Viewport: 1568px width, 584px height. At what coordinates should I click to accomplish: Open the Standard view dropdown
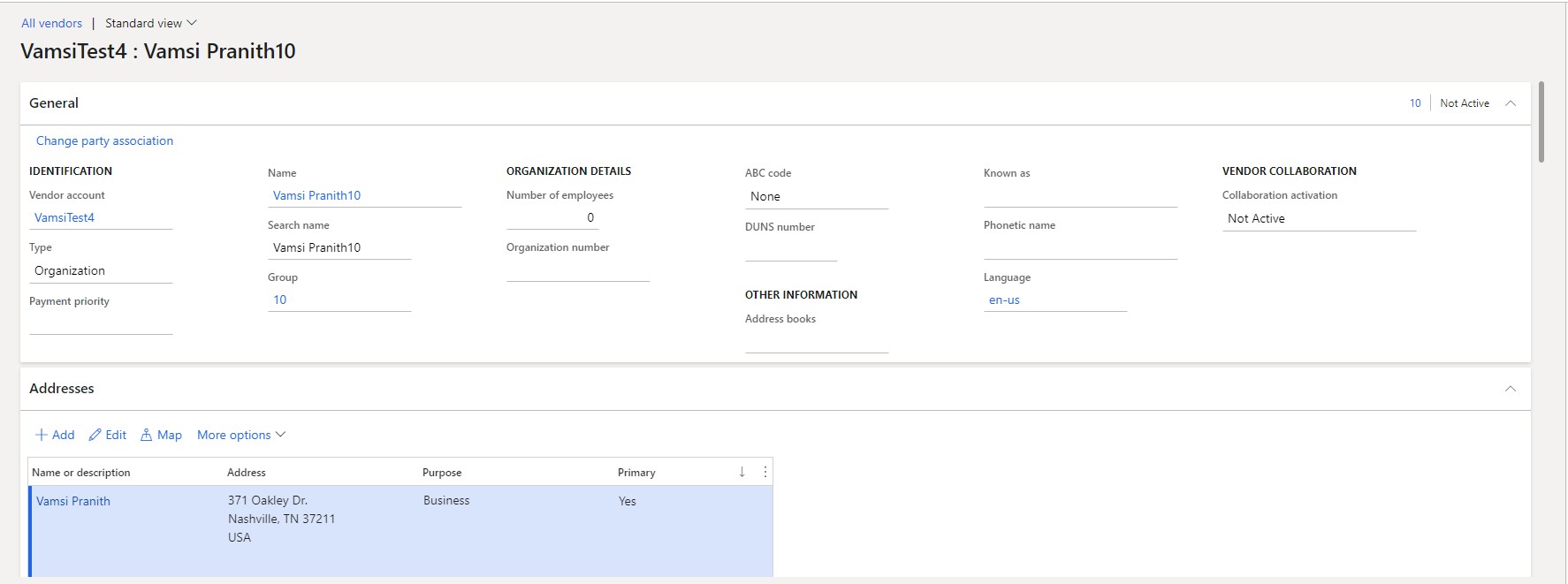point(150,23)
